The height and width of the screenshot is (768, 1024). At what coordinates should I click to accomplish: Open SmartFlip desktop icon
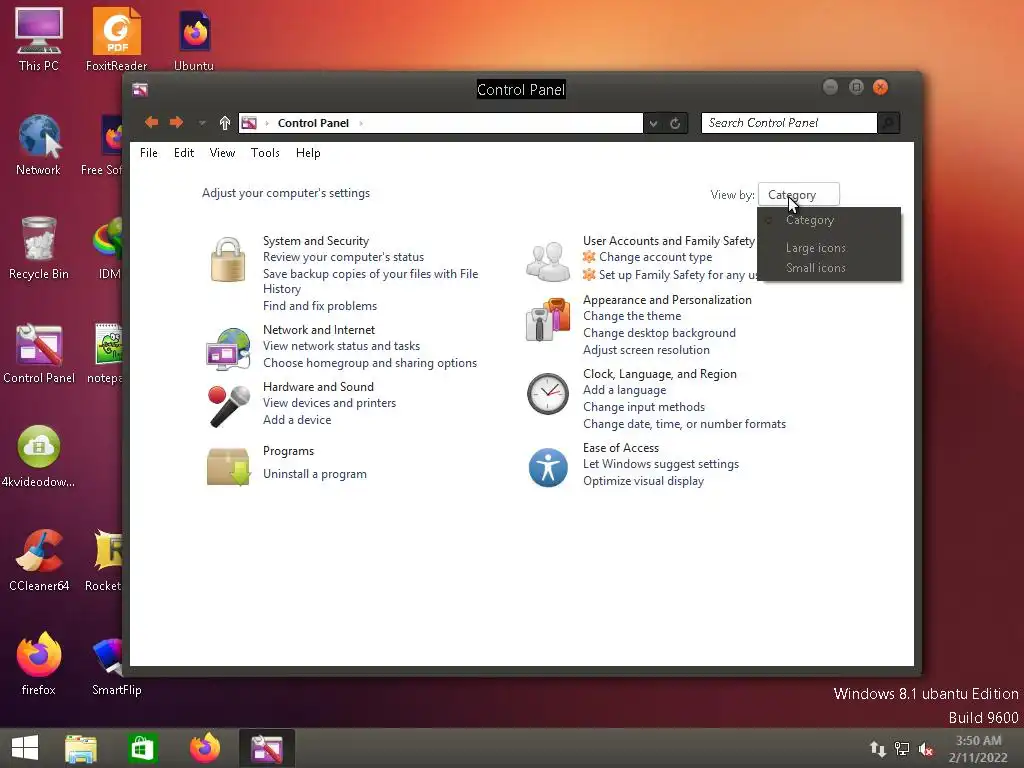[x=116, y=666]
